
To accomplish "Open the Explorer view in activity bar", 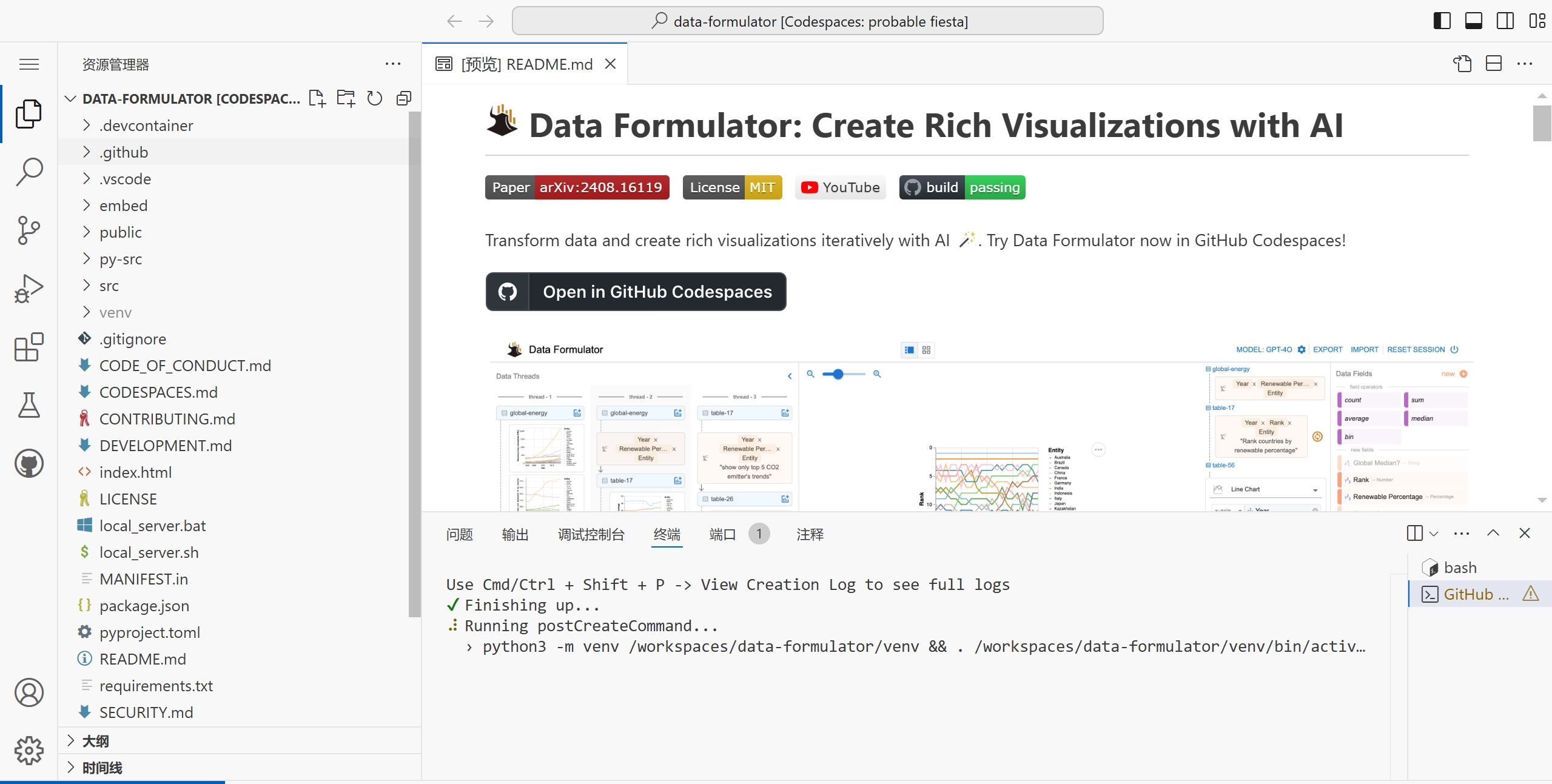I will point(29,113).
